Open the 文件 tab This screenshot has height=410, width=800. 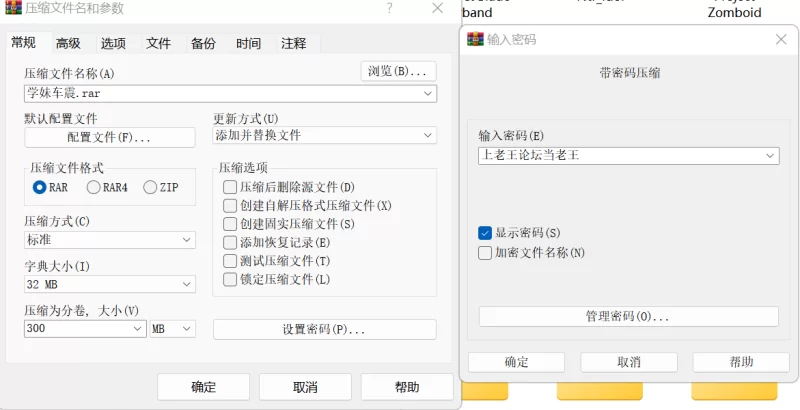[158, 44]
